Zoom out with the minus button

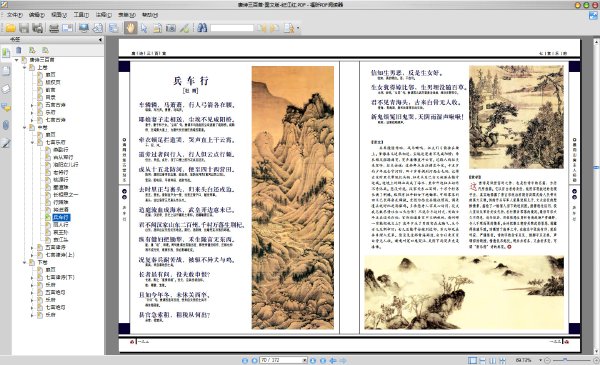coord(547,360)
